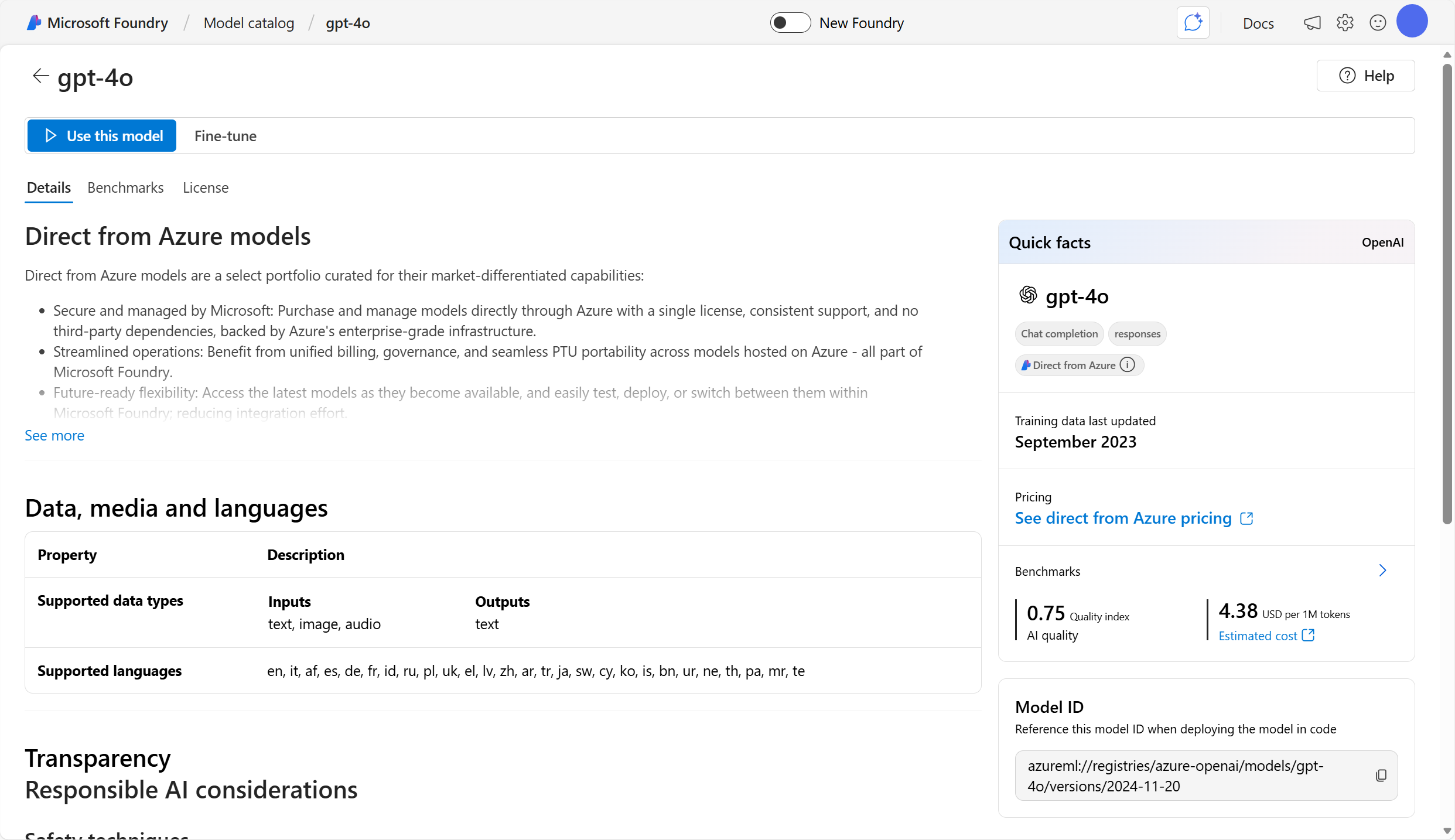
Task: Select the Chat completion capability pill
Action: [x=1058, y=333]
